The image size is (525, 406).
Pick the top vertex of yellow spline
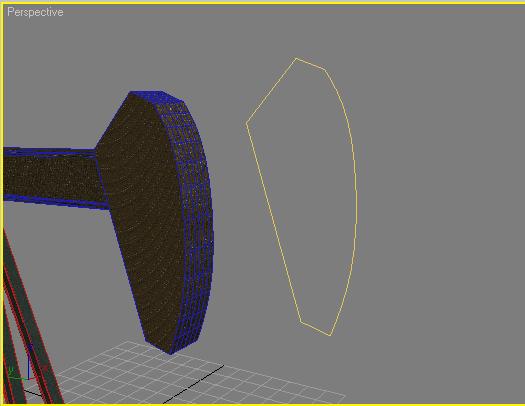296,59
